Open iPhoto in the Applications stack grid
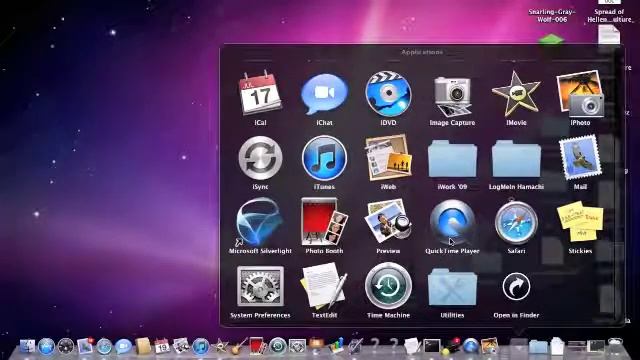The width and height of the screenshot is (640, 360). tap(580, 94)
